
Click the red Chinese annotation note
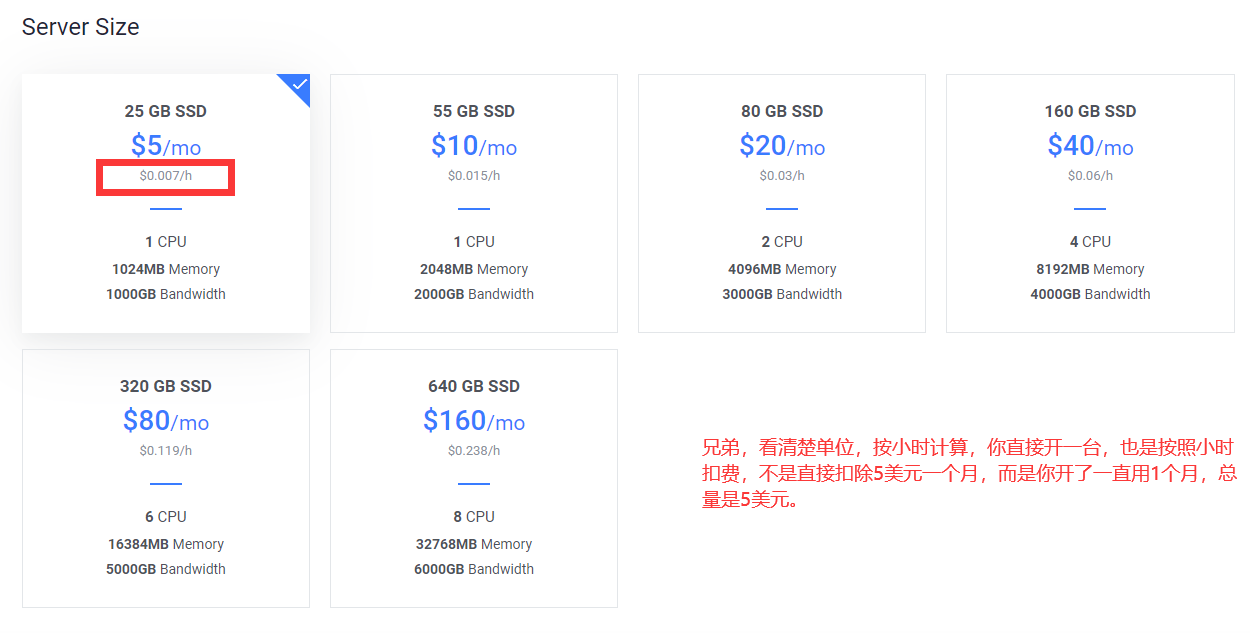pyautogui.click(x=968, y=473)
